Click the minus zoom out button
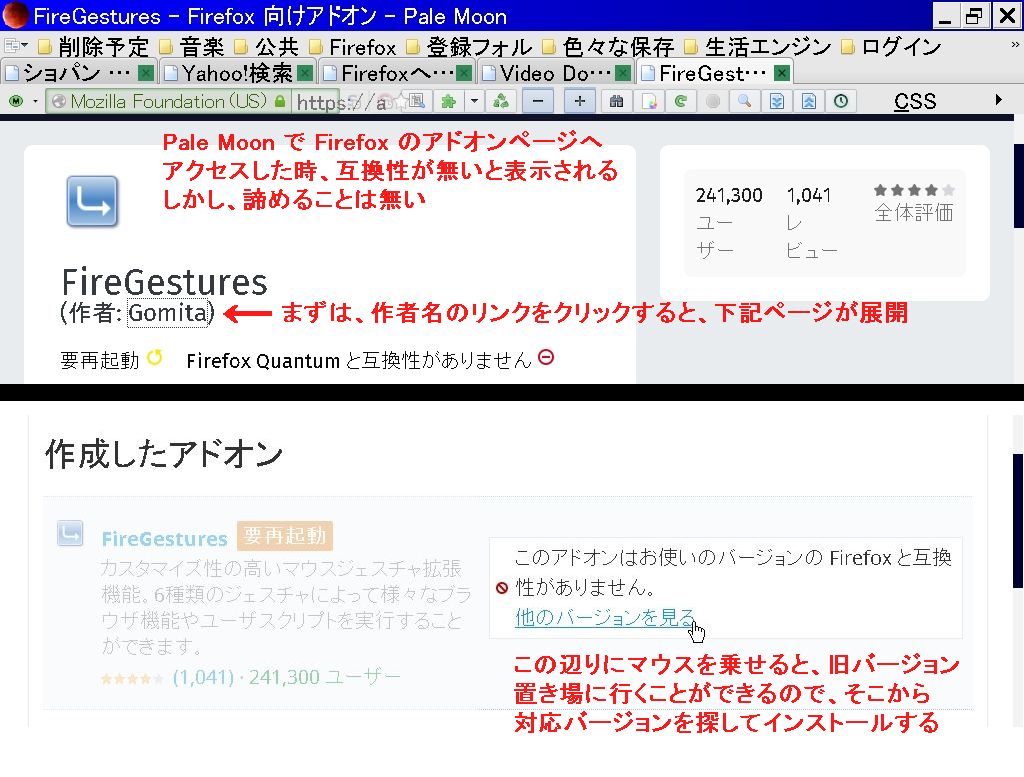Viewport: 1024px width, 777px height. click(537, 101)
